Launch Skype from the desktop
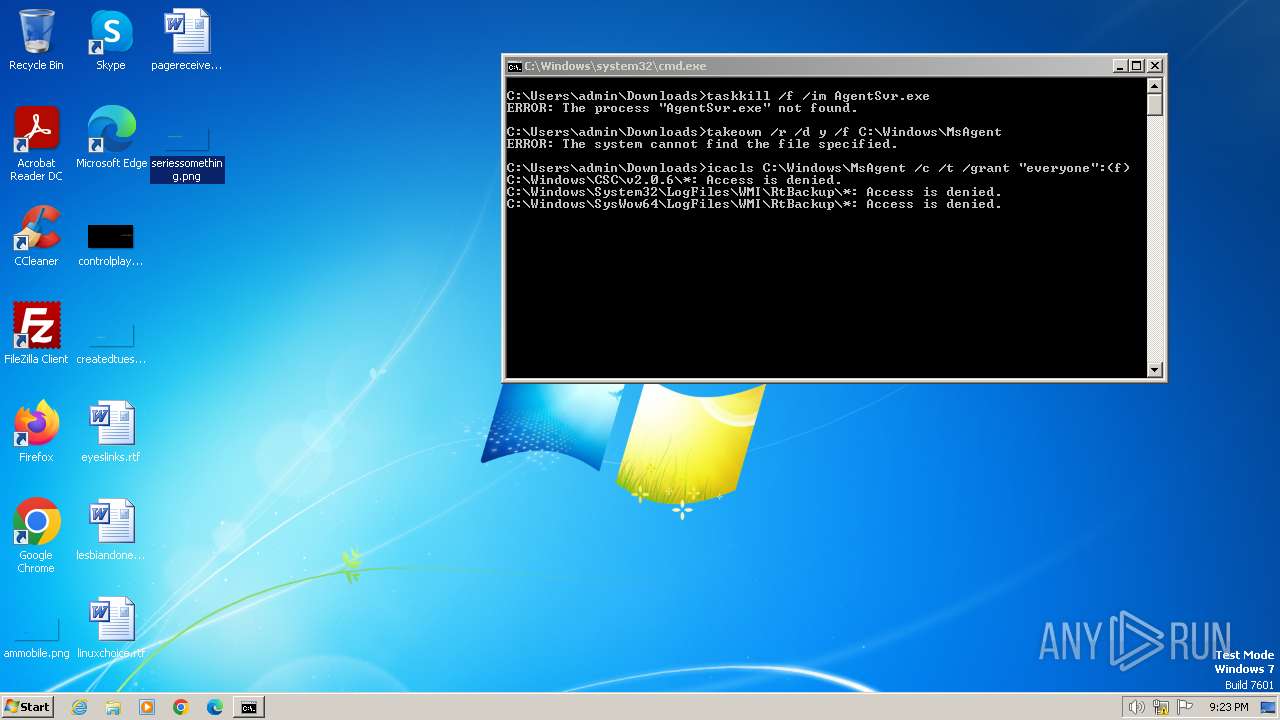Viewport: 1280px width, 720px height. [x=110, y=40]
